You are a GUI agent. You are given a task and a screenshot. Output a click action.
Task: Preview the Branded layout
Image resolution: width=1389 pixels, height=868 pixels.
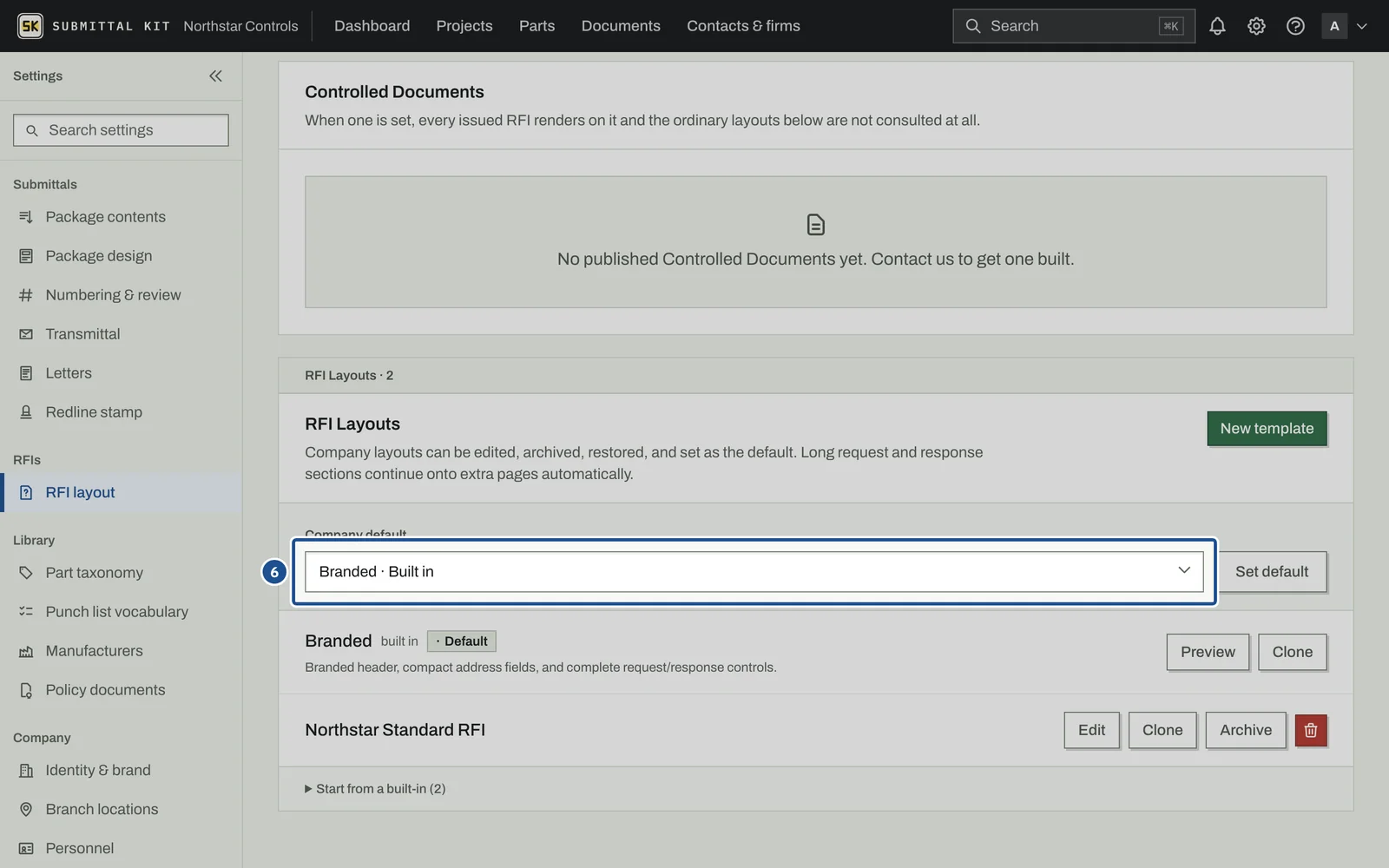point(1208,652)
